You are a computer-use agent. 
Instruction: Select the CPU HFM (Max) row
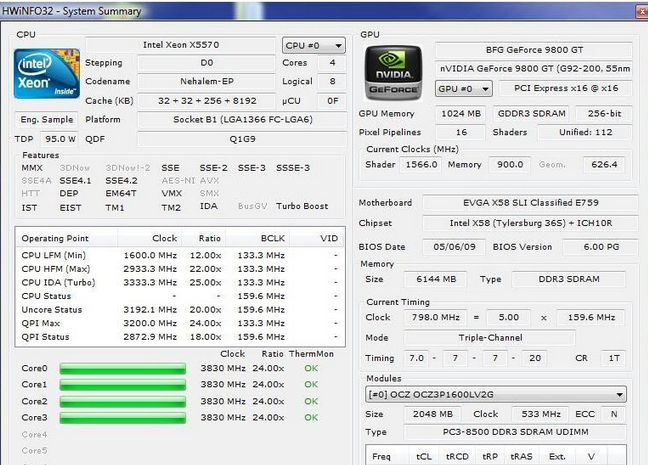pos(180,269)
